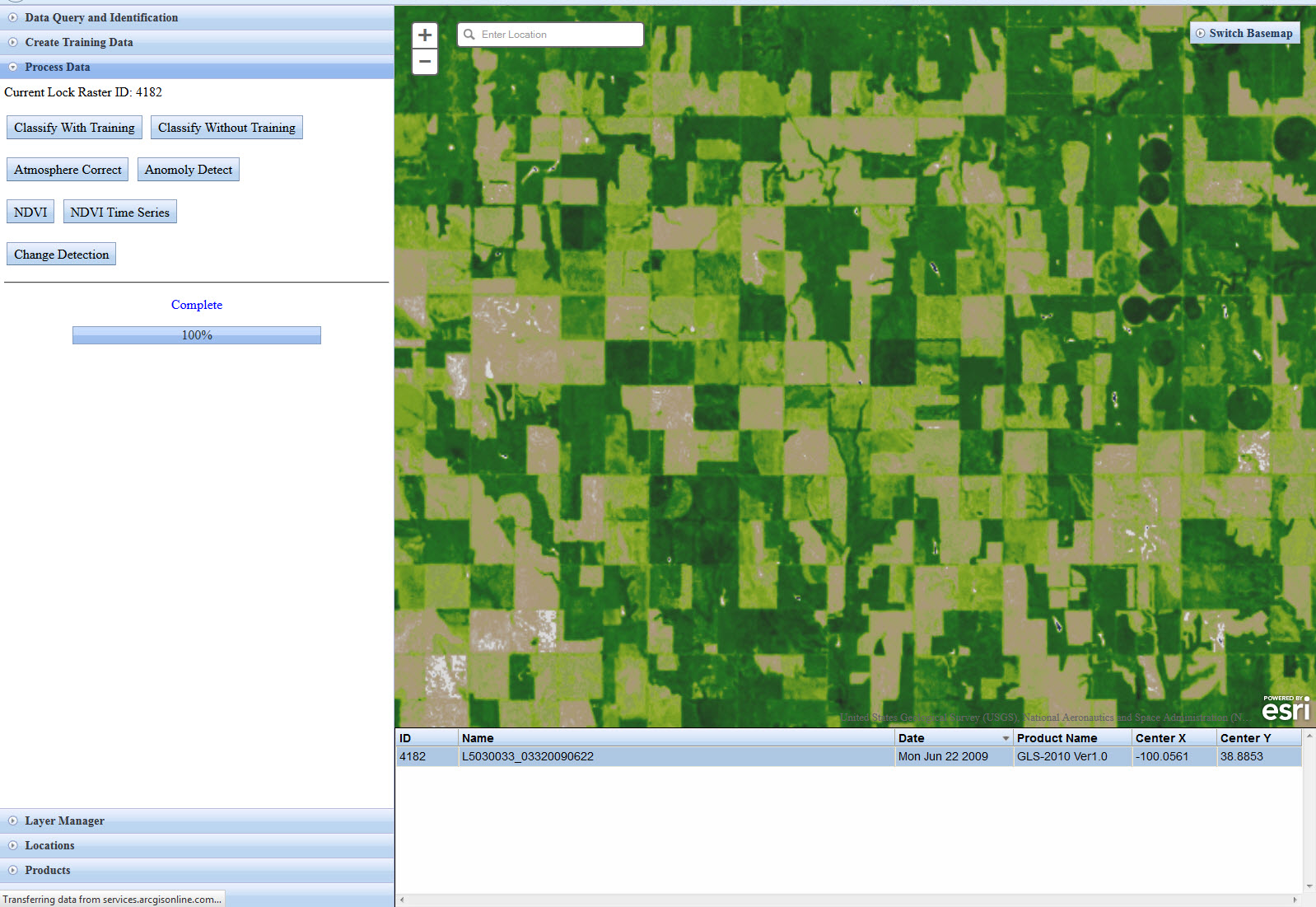Click the Esri logo

tap(1286, 708)
